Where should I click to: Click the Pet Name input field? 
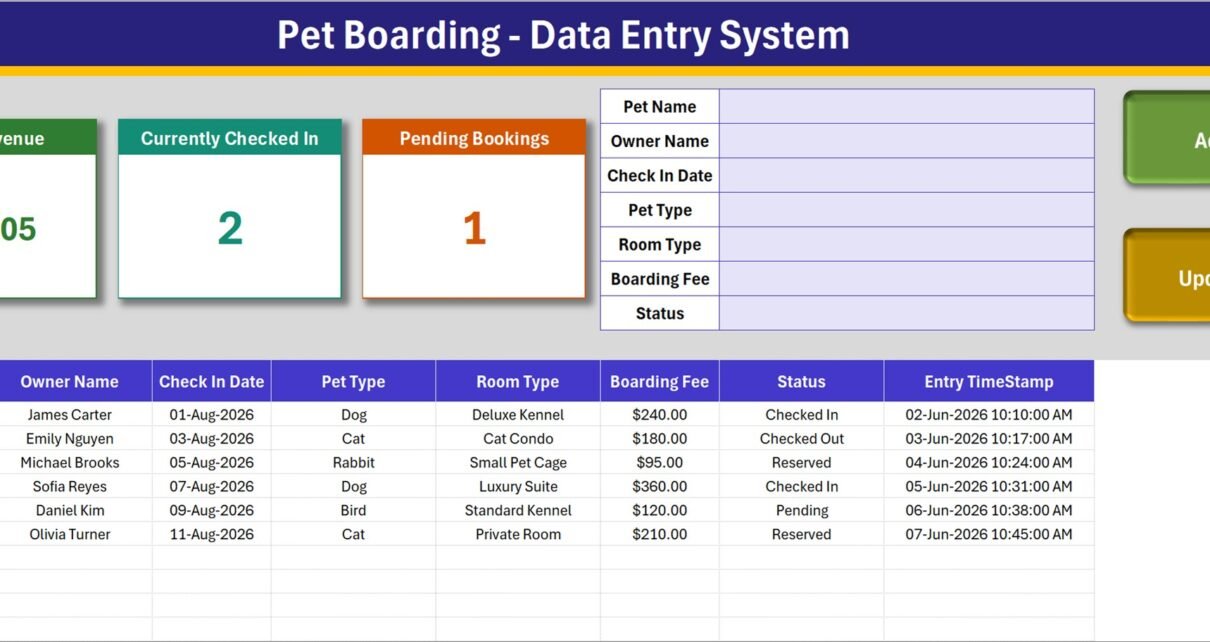(906, 107)
